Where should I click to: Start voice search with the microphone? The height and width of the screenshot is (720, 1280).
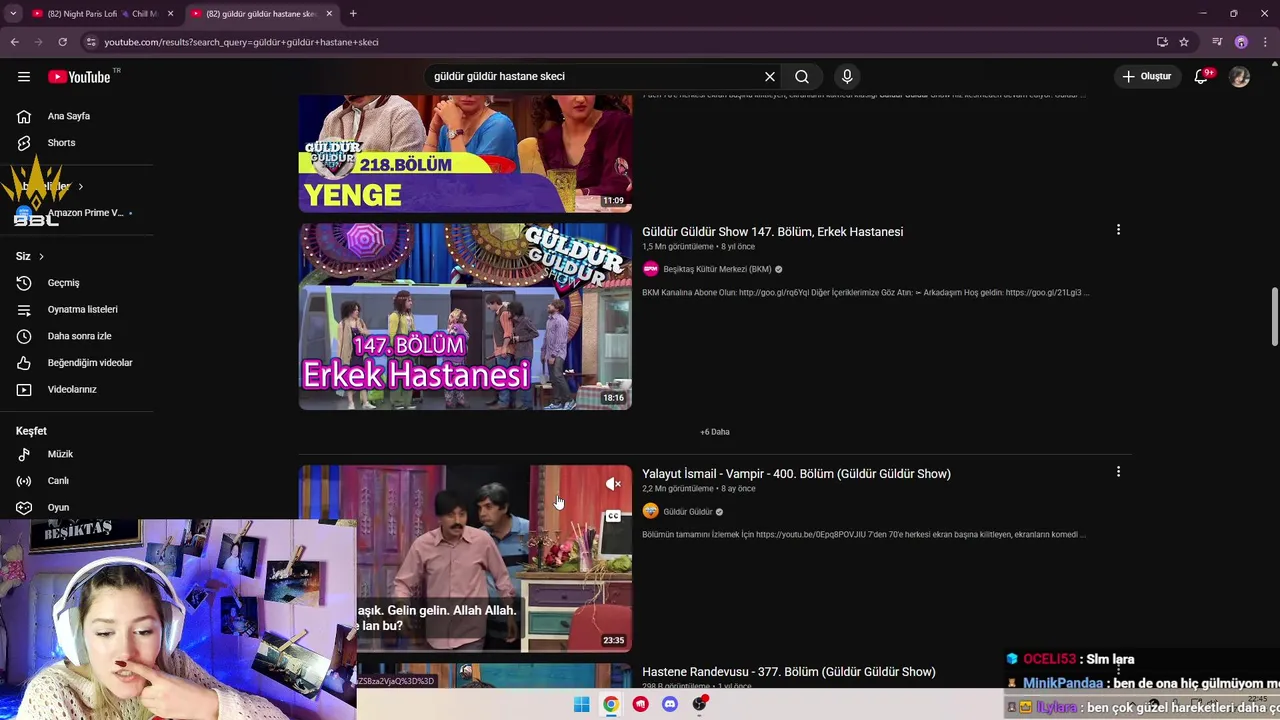[847, 77]
